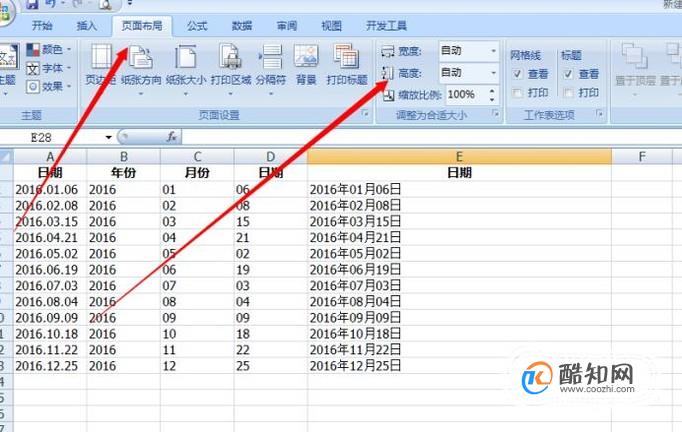Switch to the Formulas (公式) tab

197,26
